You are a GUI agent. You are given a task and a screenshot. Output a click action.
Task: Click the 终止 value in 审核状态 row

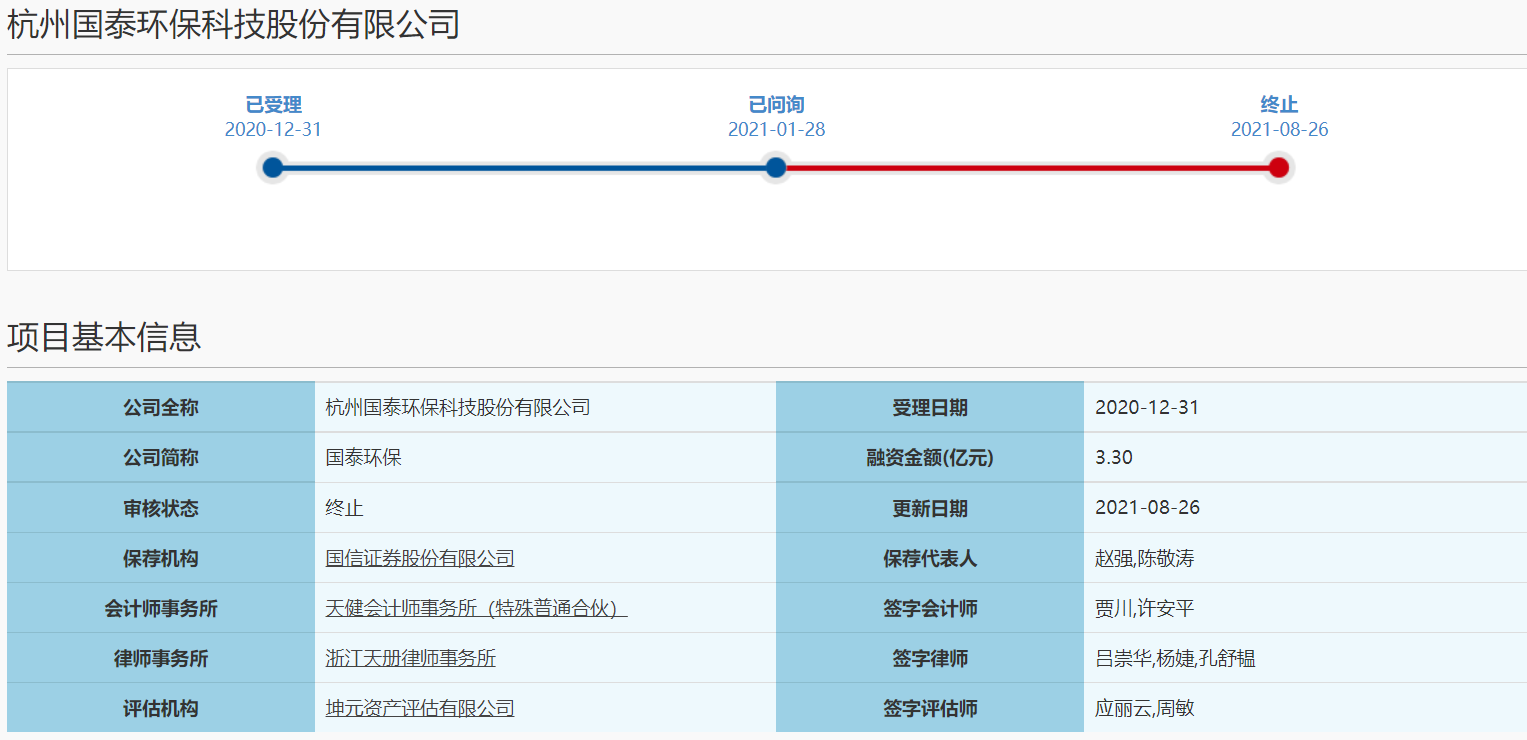pyautogui.click(x=345, y=508)
